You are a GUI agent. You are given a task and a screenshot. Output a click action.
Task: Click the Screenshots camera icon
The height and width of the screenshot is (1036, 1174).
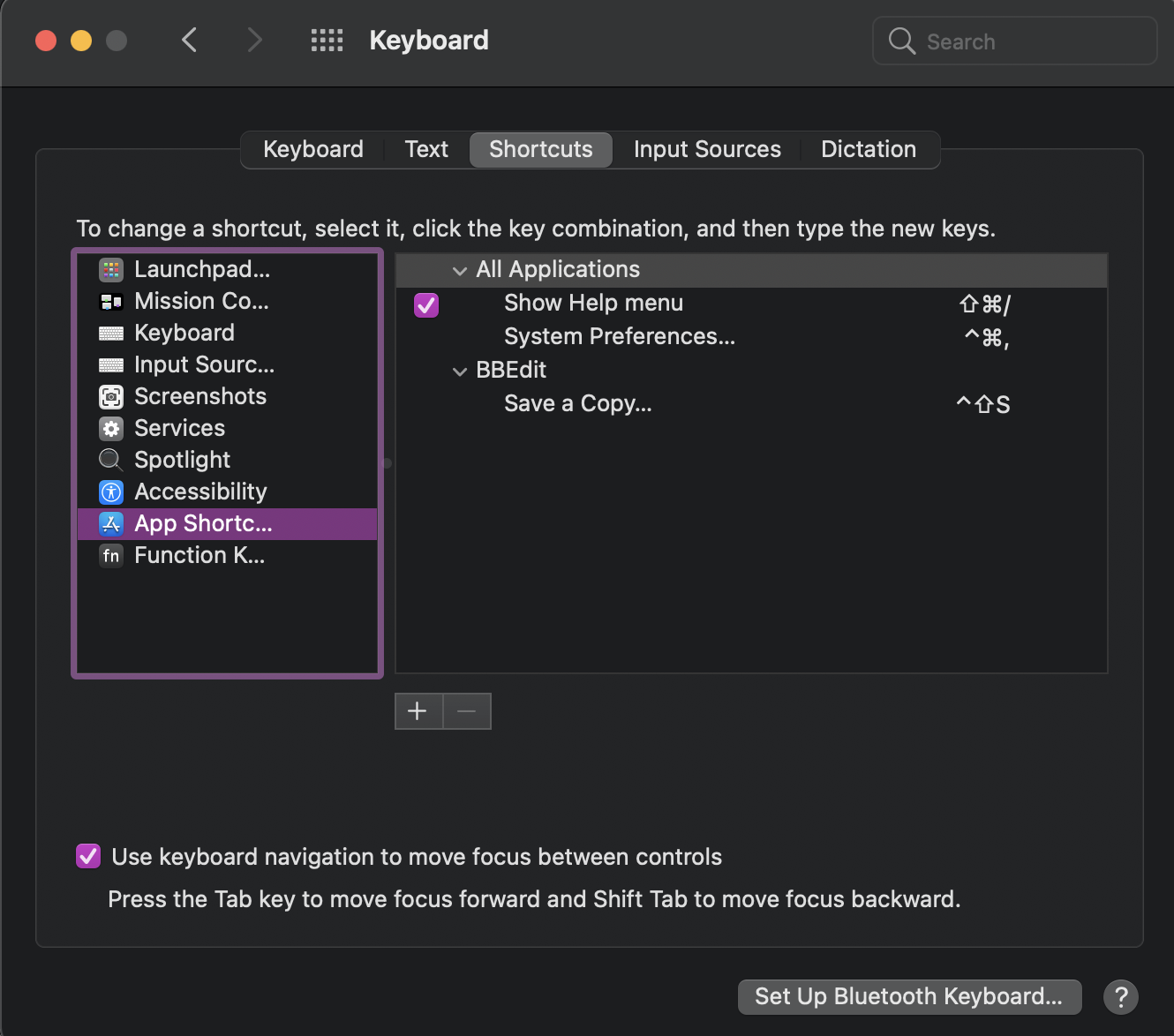tap(111, 397)
